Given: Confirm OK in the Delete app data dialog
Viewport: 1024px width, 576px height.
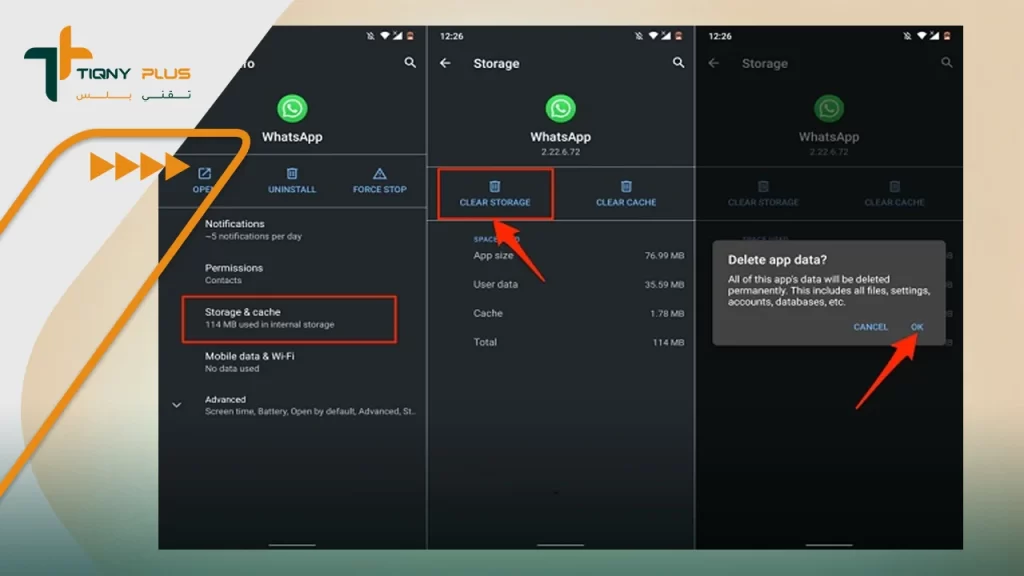Looking at the screenshot, I should click(x=917, y=327).
